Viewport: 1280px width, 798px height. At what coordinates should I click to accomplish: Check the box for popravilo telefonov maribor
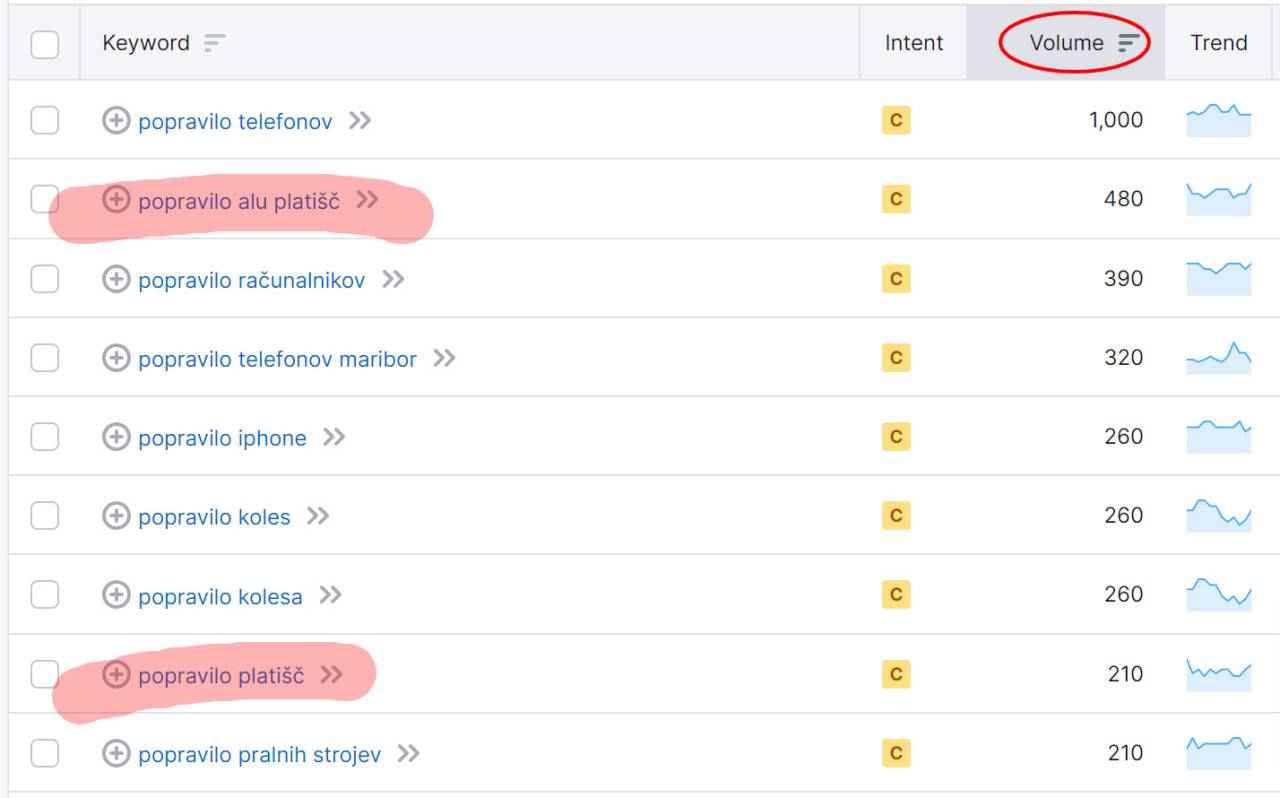[x=45, y=358]
